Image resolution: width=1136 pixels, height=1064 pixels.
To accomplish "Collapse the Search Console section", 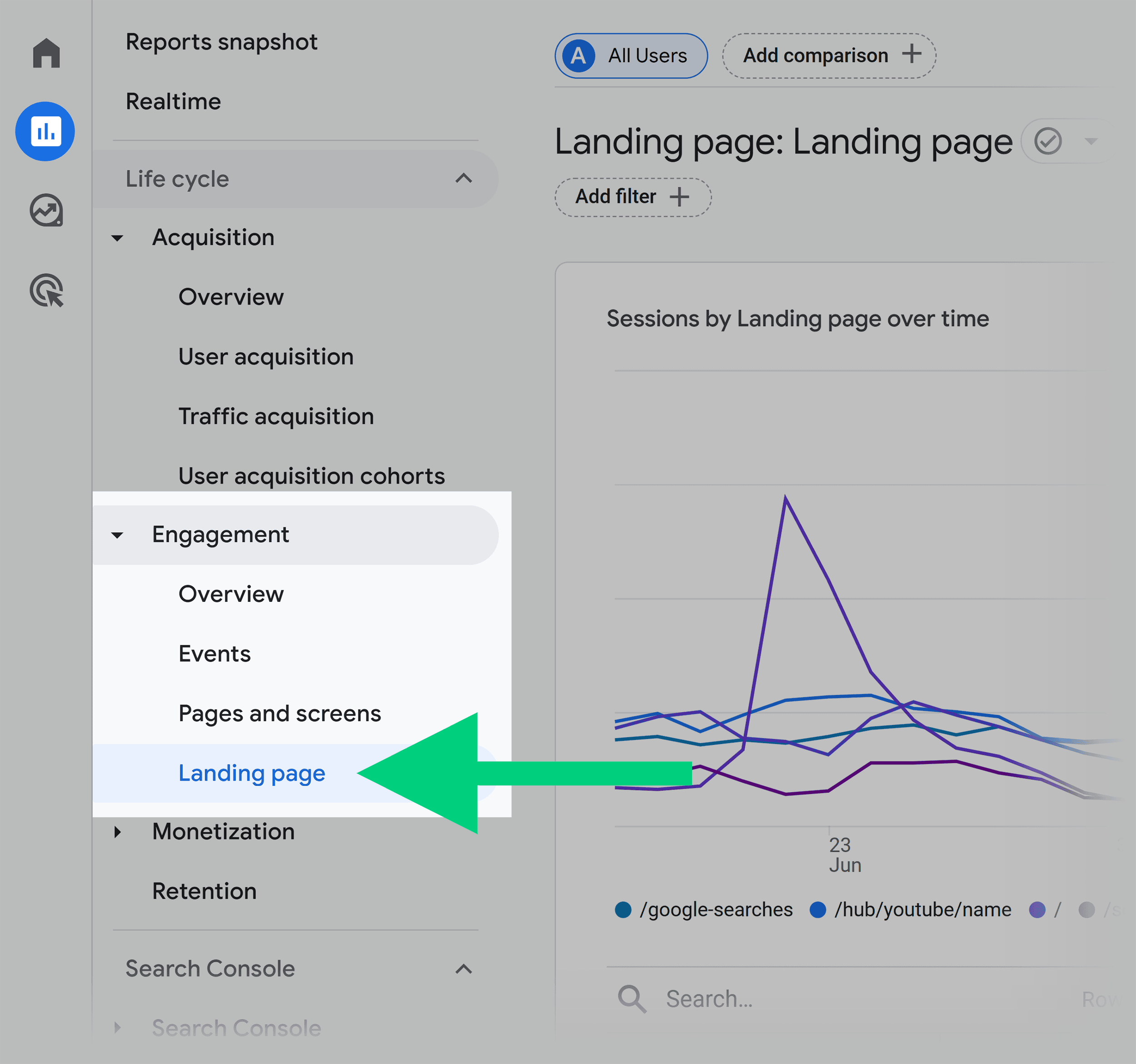I will click(x=464, y=970).
